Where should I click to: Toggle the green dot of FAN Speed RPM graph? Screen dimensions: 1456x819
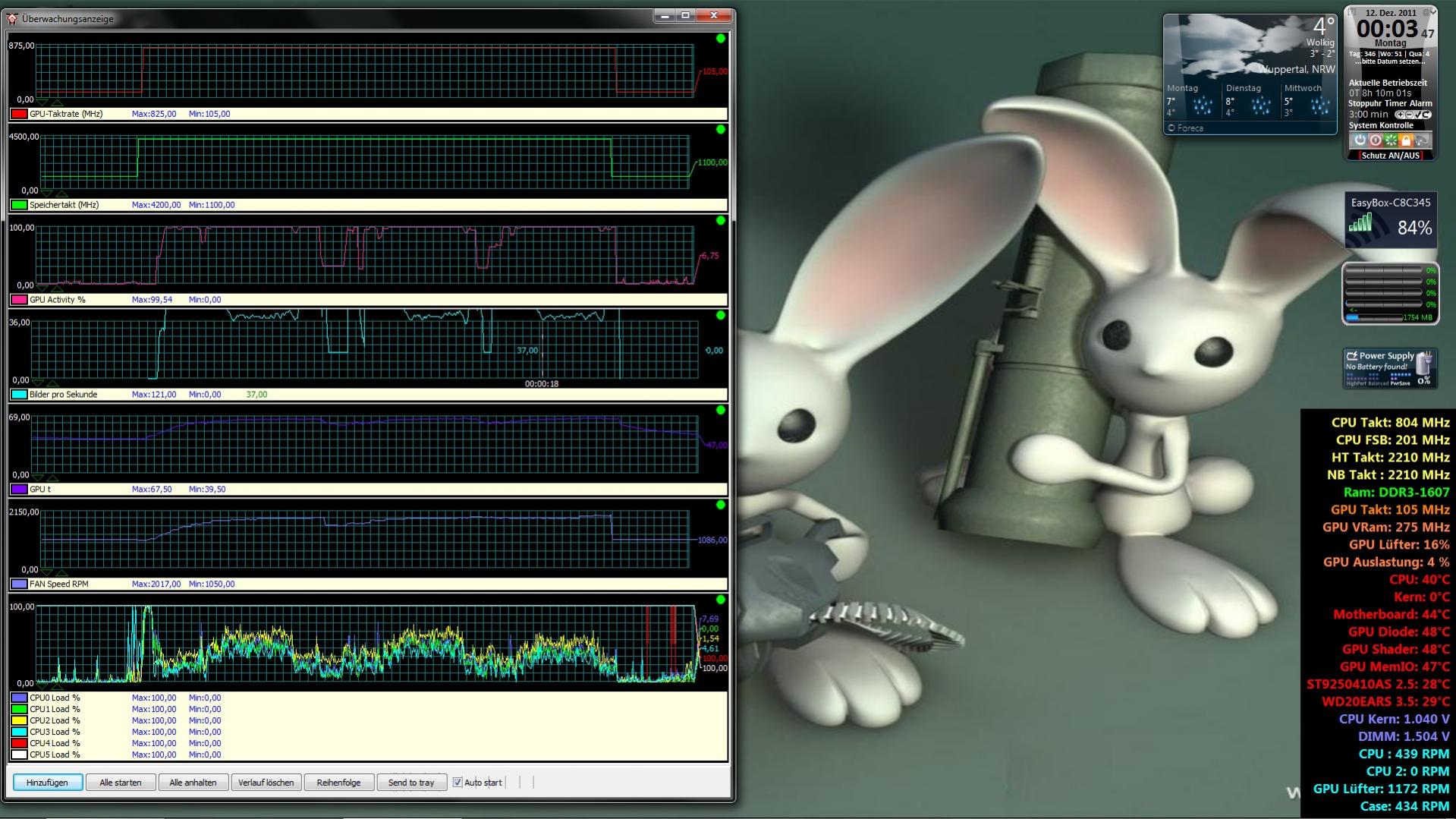pos(720,505)
